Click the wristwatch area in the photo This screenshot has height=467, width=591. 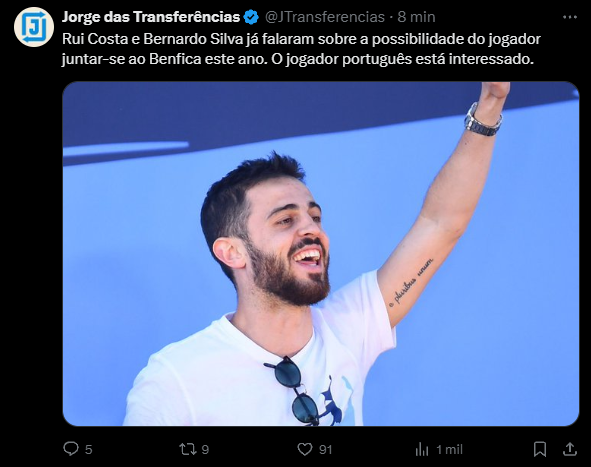483,120
